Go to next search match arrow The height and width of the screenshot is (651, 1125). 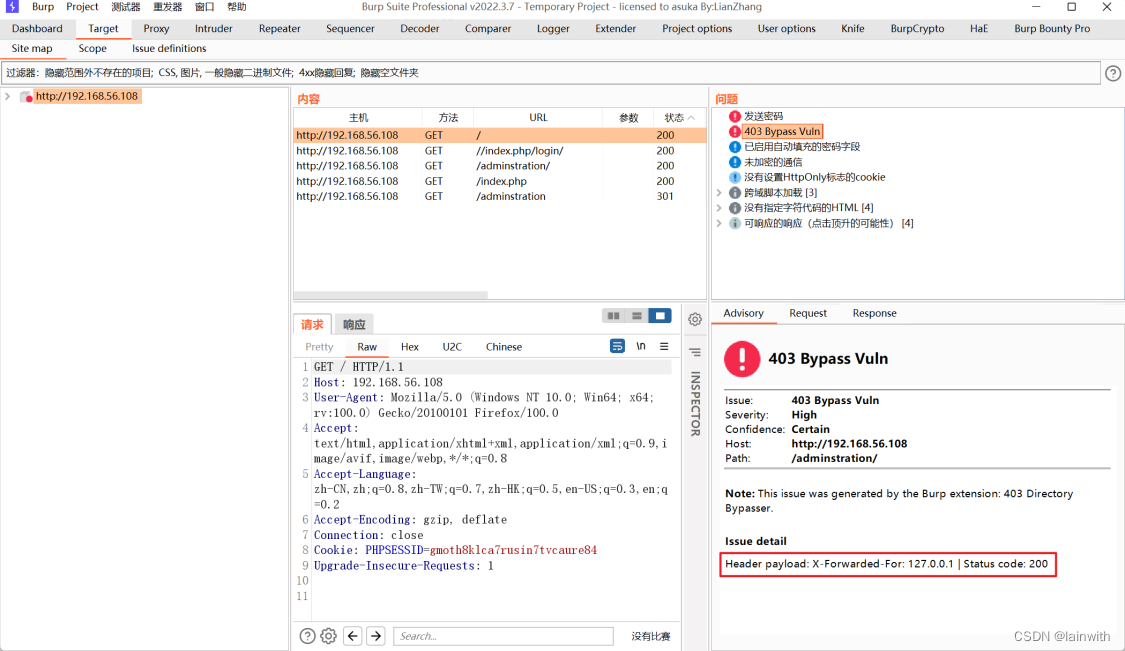376,636
